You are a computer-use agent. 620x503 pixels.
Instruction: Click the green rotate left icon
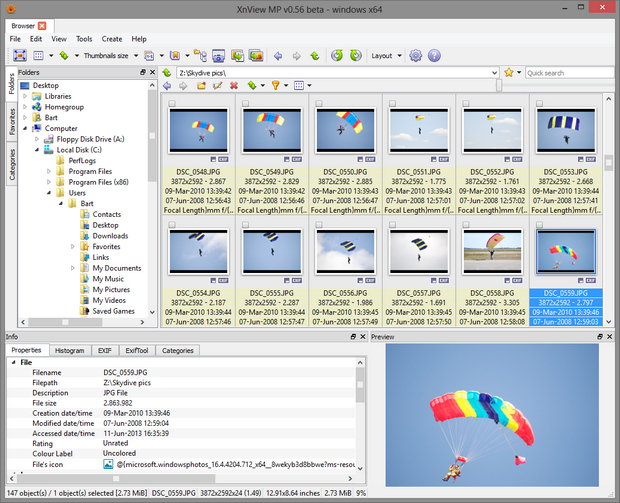coord(337,55)
